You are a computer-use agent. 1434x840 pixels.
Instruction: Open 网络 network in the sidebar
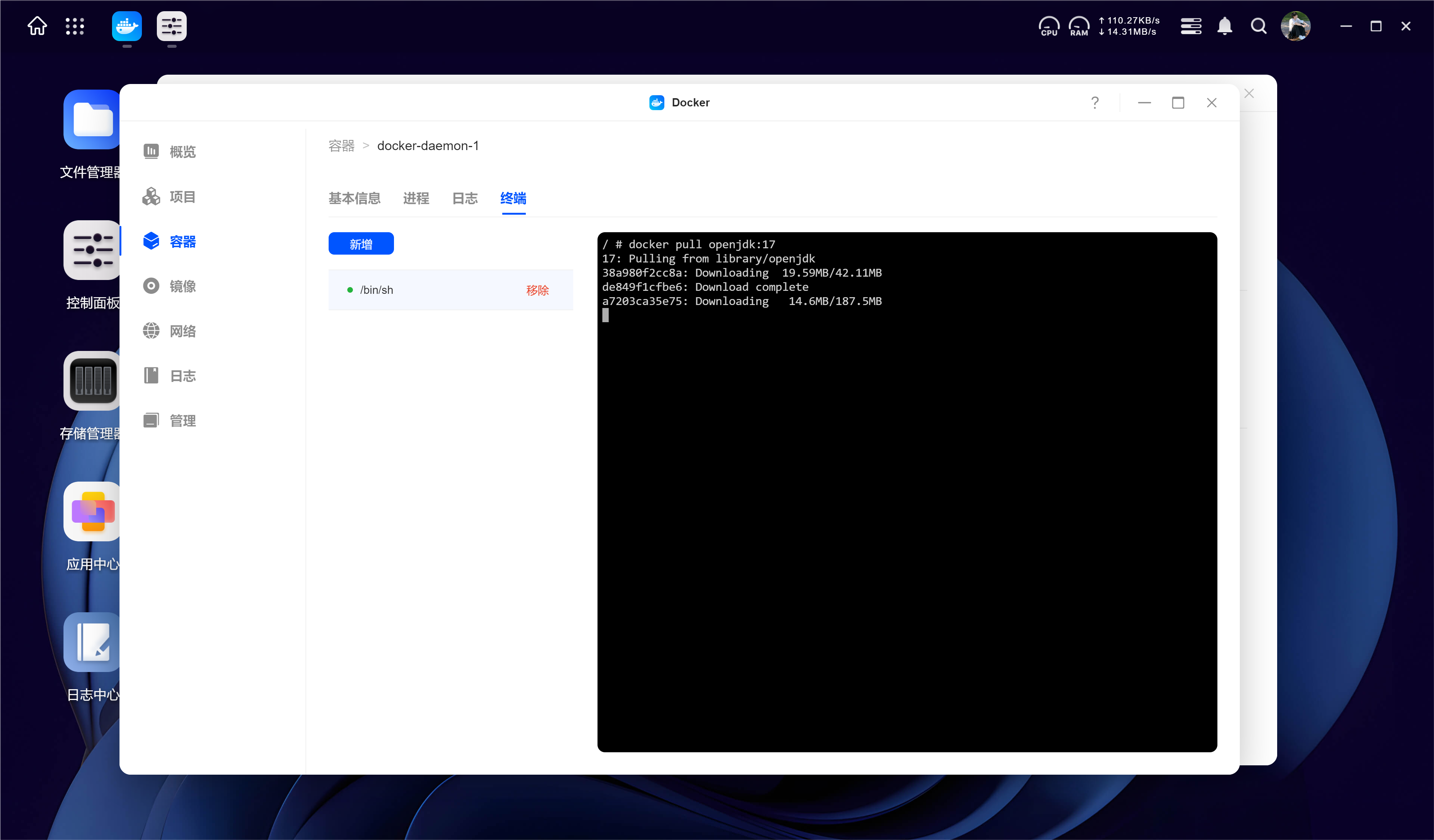pyautogui.click(x=169, y=331)
